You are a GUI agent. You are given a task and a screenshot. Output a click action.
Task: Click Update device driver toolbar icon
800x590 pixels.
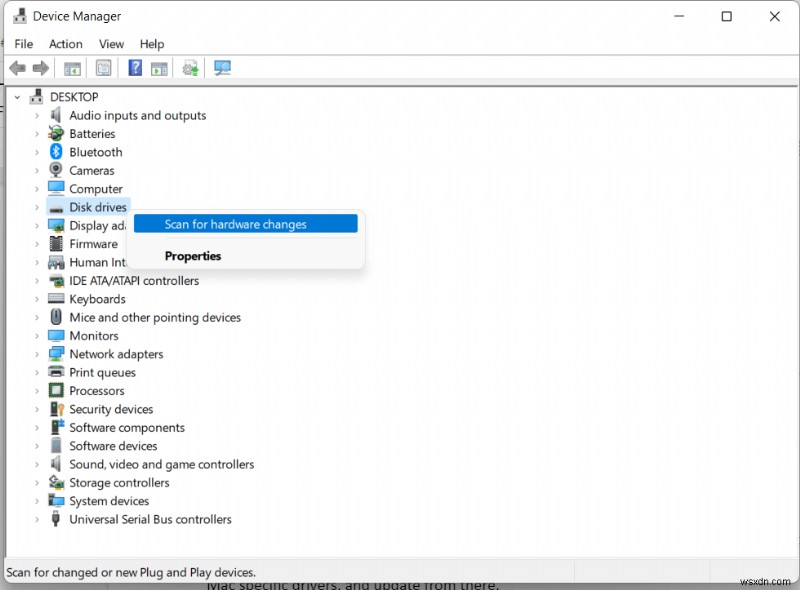pyautogui.click(x=191, y=68)
